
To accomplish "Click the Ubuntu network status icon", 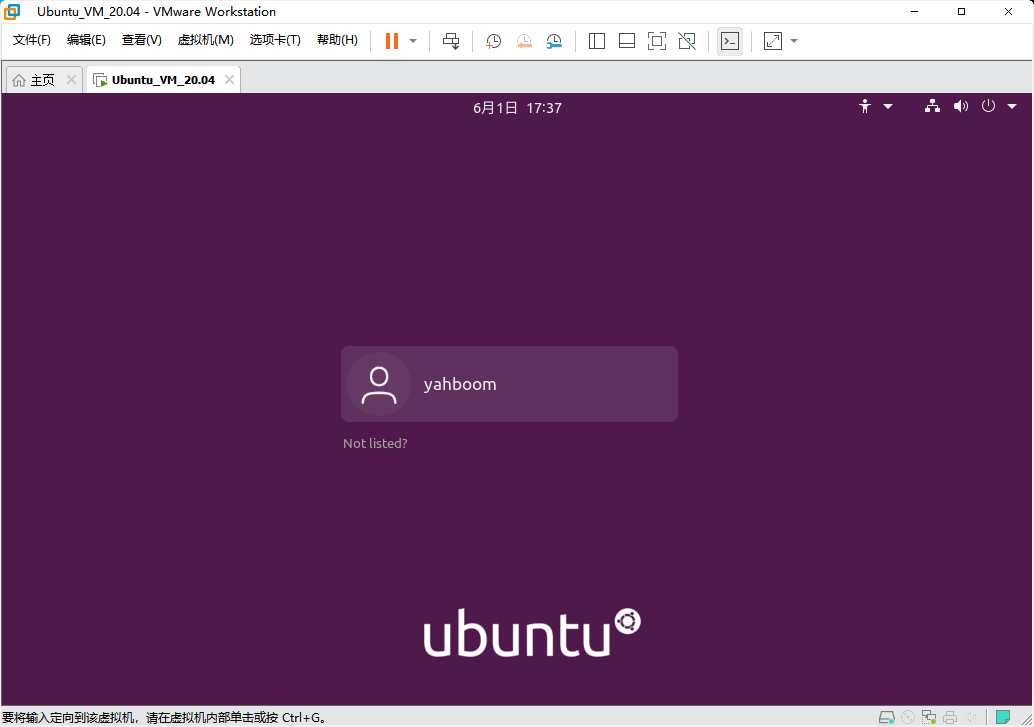I will pos(932,106).
